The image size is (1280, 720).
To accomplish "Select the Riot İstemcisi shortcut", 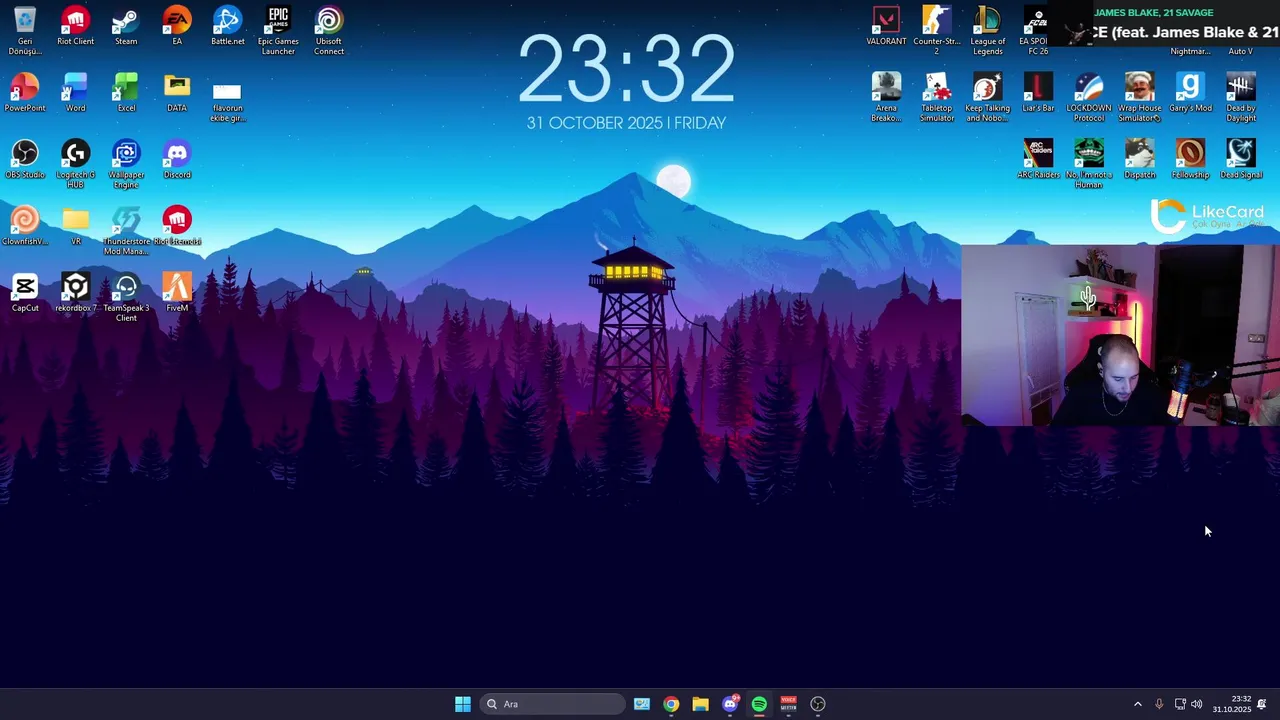I will point(177,226).
